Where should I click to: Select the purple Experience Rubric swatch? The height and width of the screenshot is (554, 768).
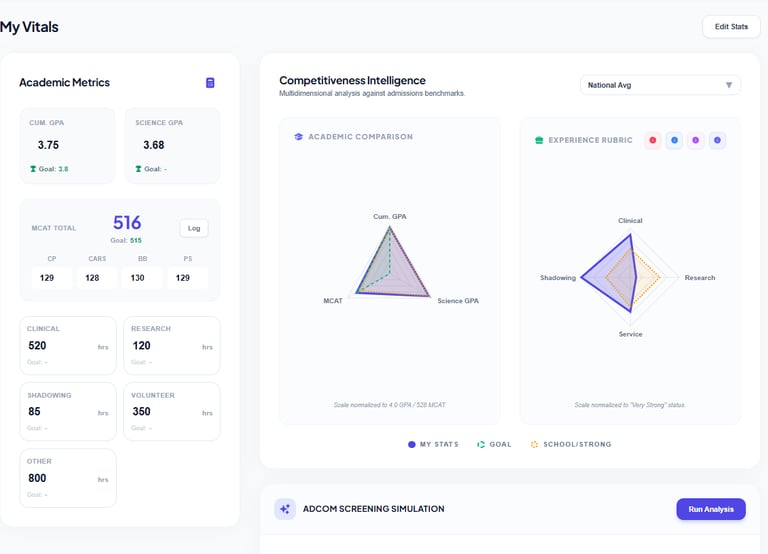696,140
